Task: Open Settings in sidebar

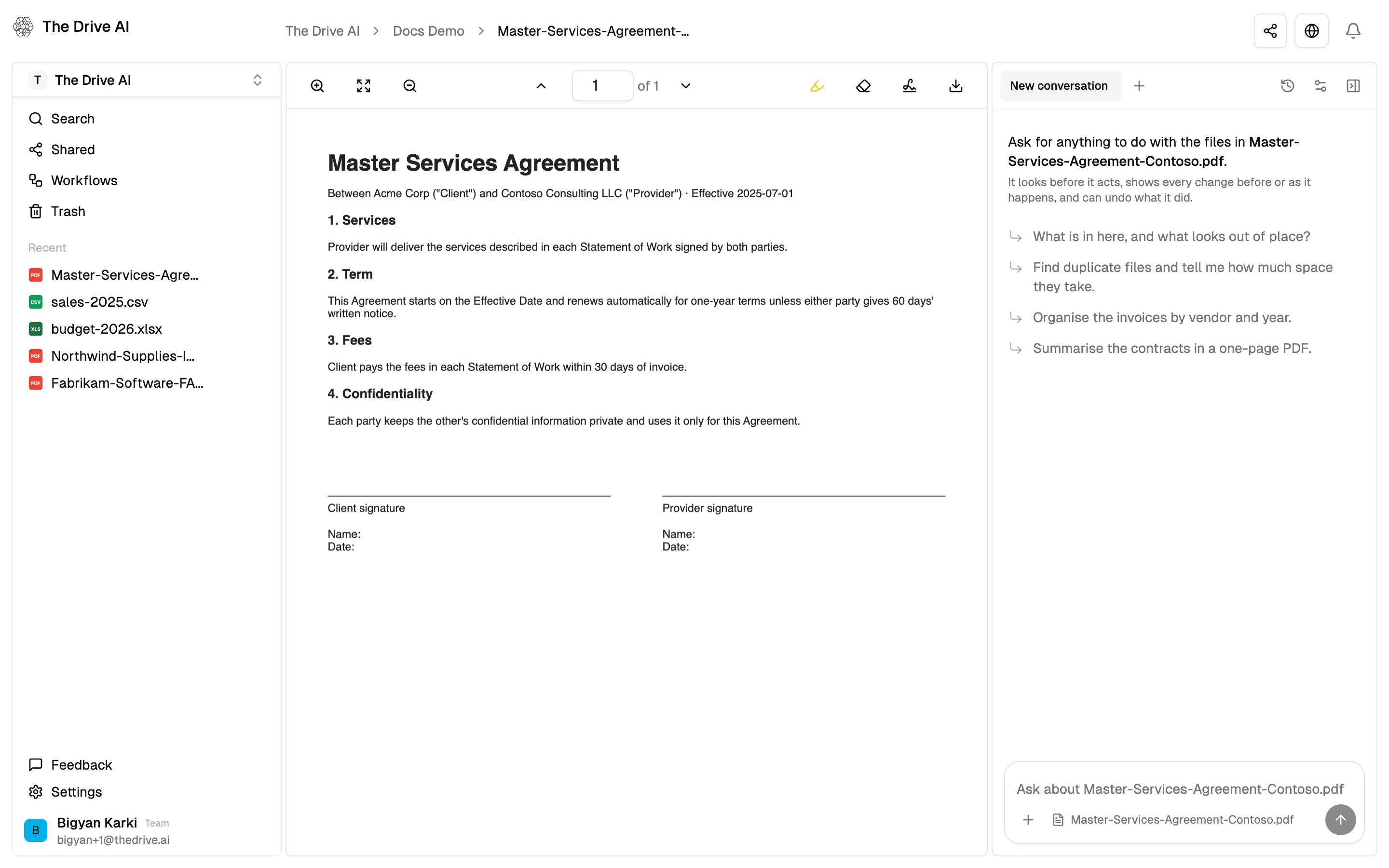Action: click(66, 792)
